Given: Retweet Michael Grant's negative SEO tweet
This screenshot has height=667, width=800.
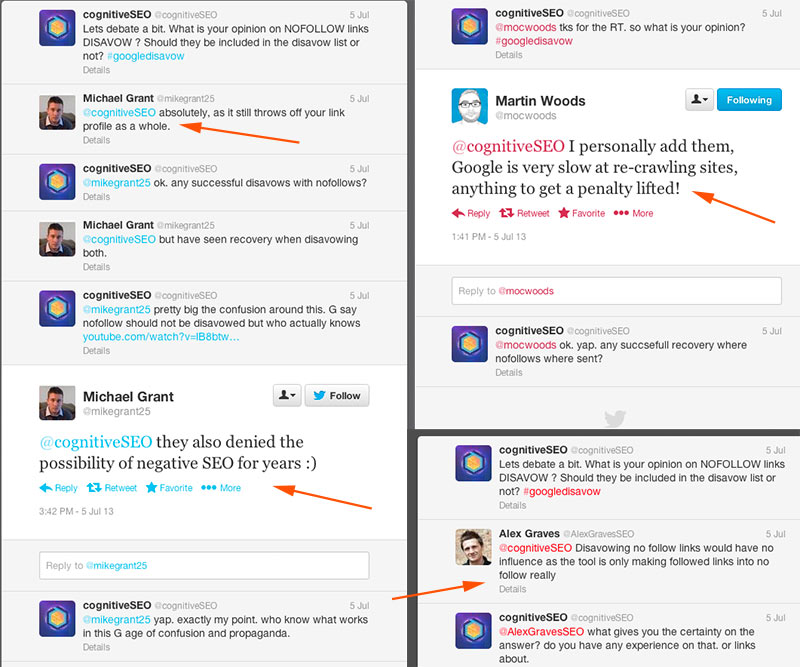Looking at the screenshot, I should (x=112, y=488).
